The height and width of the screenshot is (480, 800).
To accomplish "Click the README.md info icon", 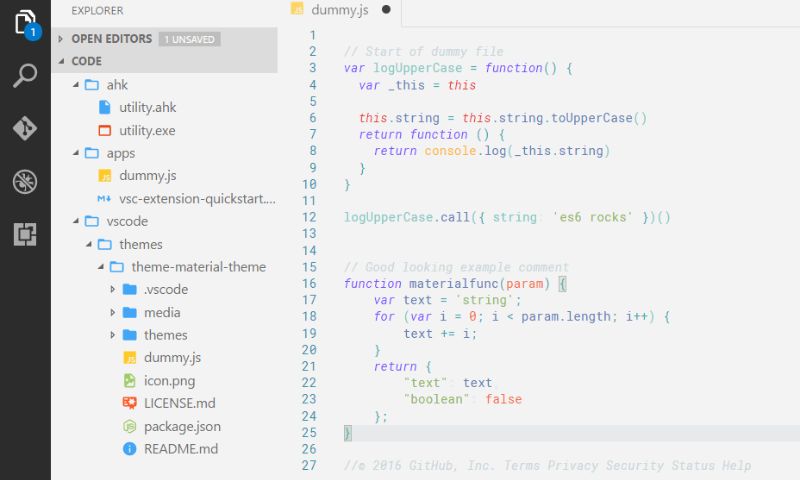I will pyautogui.click(x=129, y=449).
